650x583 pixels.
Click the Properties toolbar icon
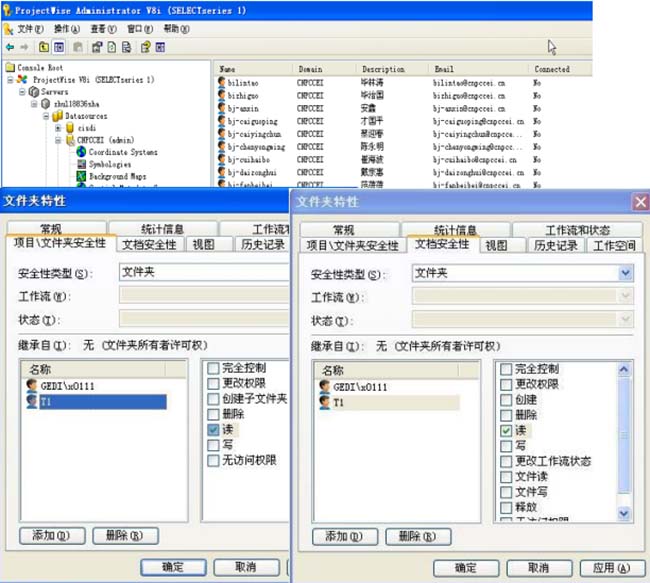pyautogui.click(x=97, y=47)
